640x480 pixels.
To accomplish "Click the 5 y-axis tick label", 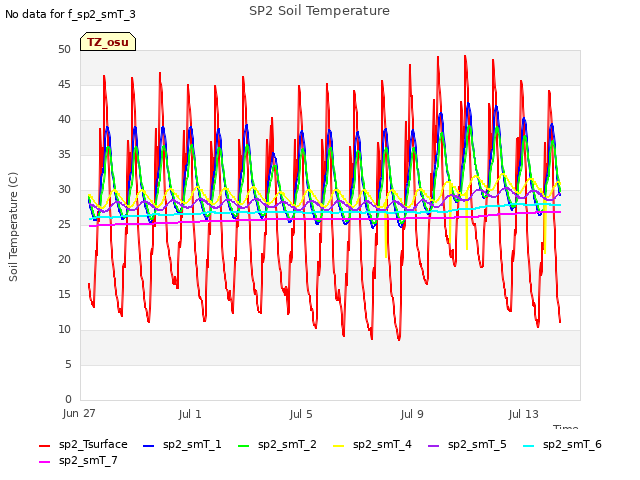I will pyautogui.click(x=68, y=364).
